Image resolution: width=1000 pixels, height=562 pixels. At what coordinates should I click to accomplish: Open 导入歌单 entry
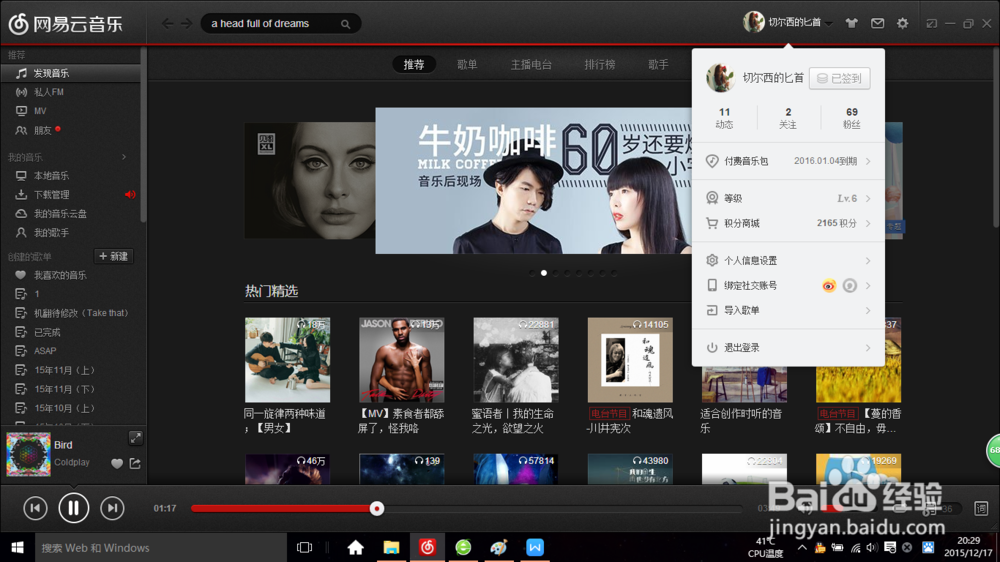pos(788,310)
